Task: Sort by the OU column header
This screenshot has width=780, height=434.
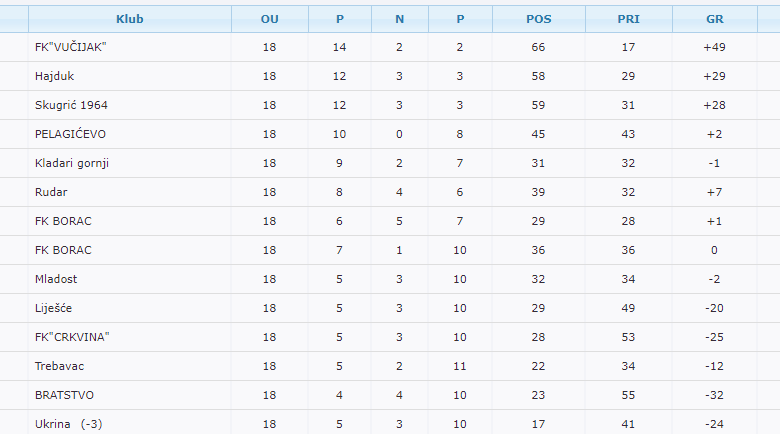Action: click(269, 19)
